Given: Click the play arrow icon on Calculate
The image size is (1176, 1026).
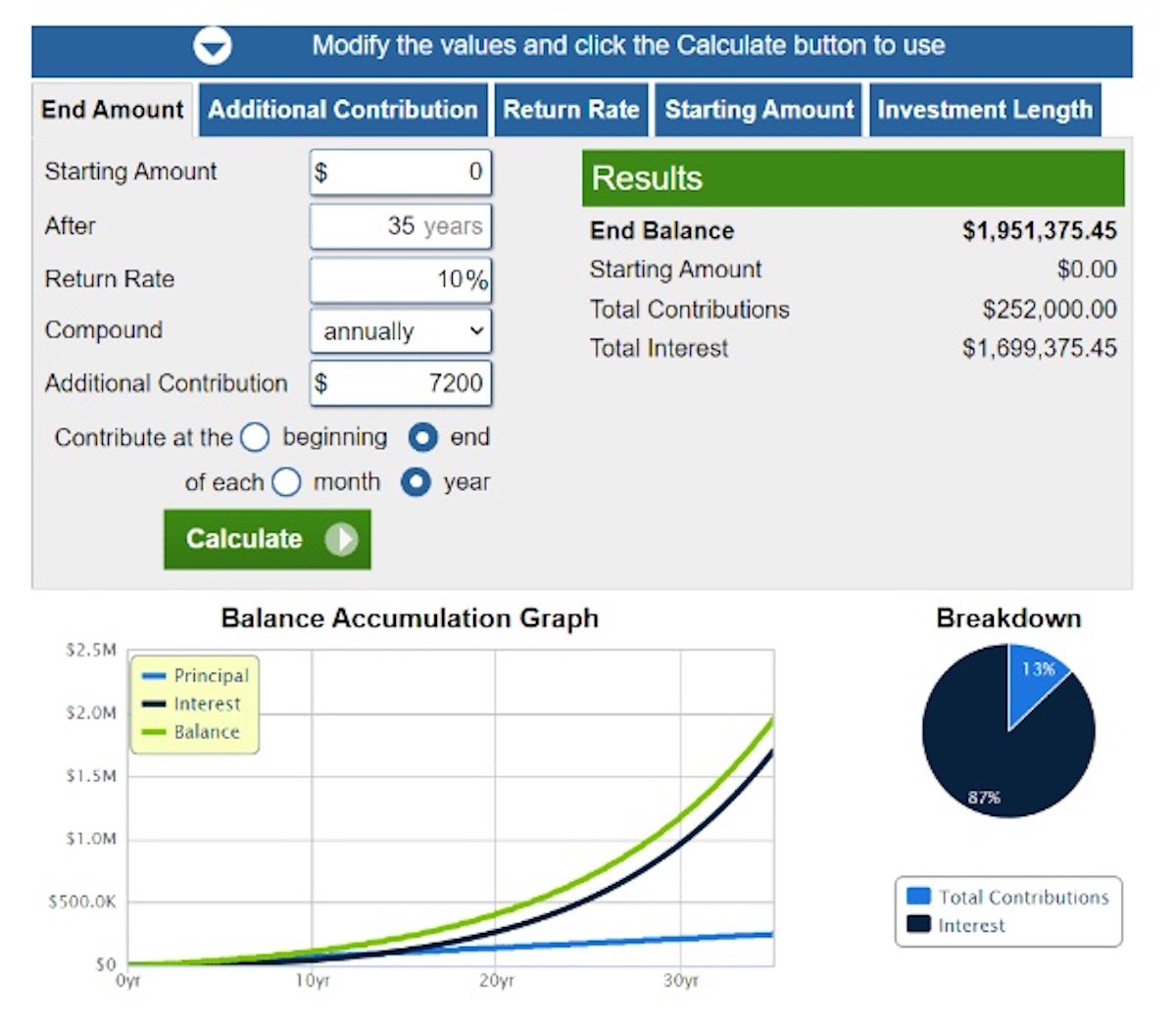Looking at the screenshot, I should (x=341, y=539).
